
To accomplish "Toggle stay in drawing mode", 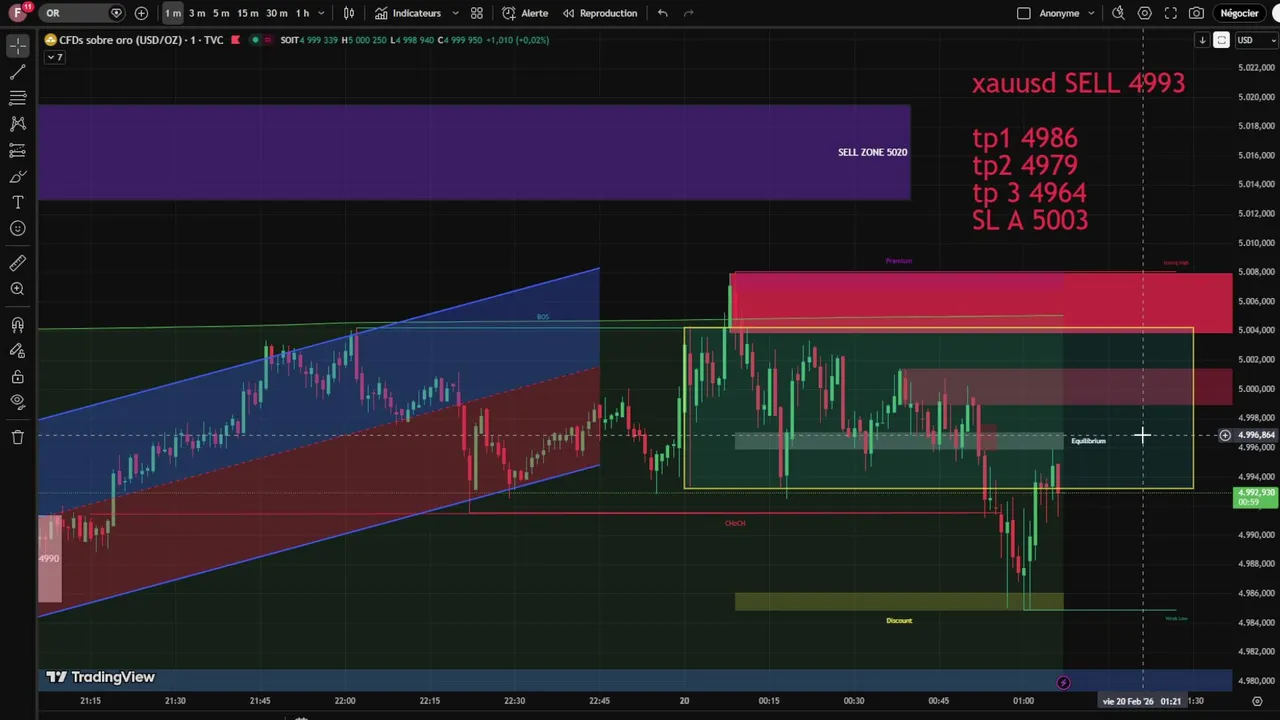I will tap(18, 351).
